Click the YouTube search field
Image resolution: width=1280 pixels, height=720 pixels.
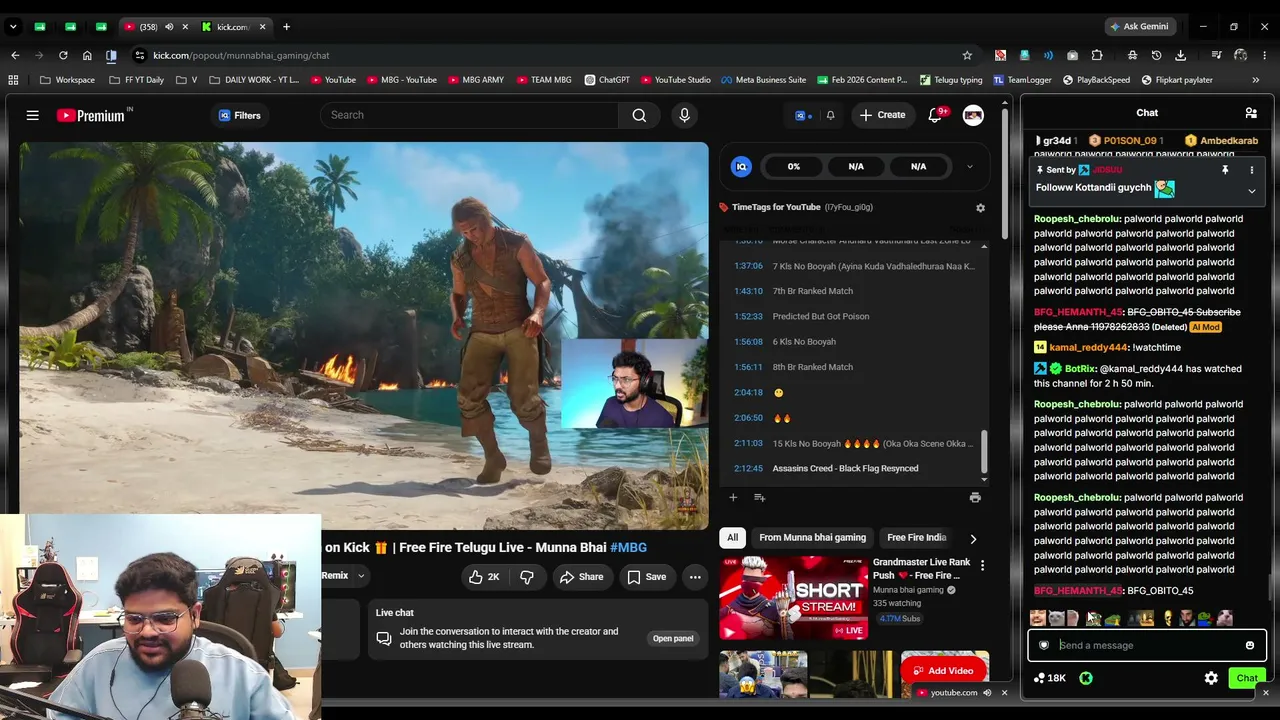pos(469,115)
